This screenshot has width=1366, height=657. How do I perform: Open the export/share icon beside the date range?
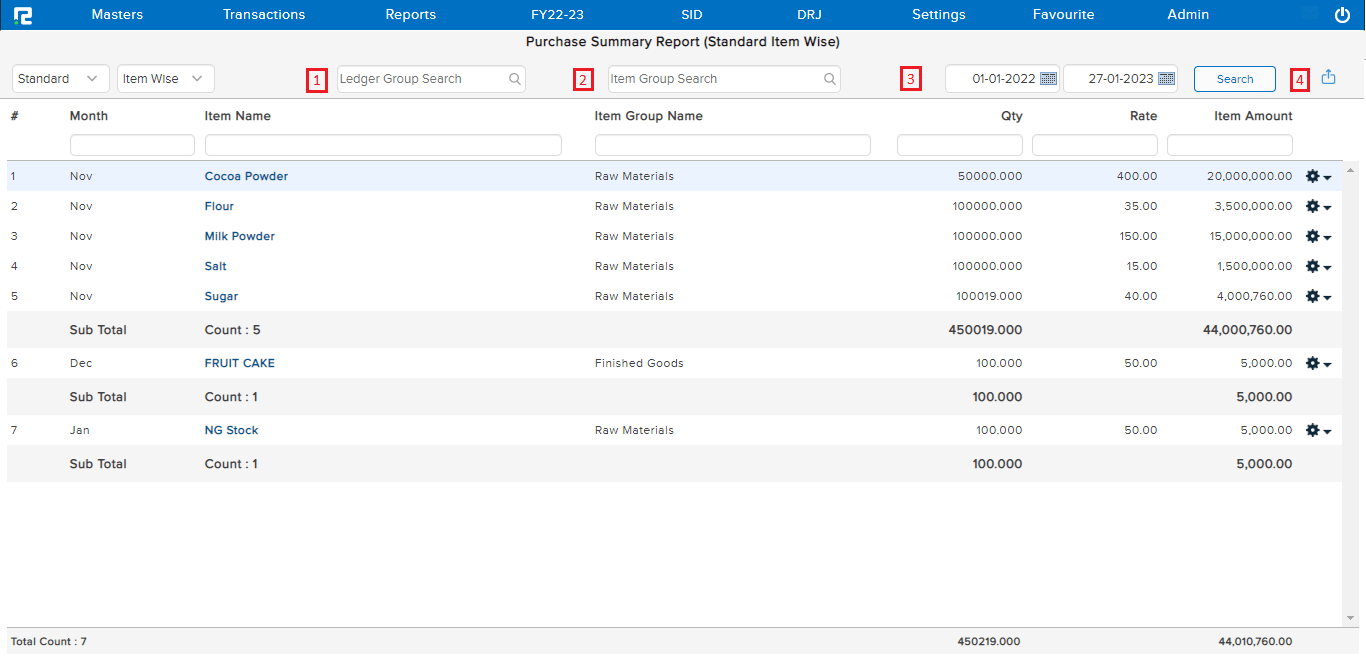1328,75
